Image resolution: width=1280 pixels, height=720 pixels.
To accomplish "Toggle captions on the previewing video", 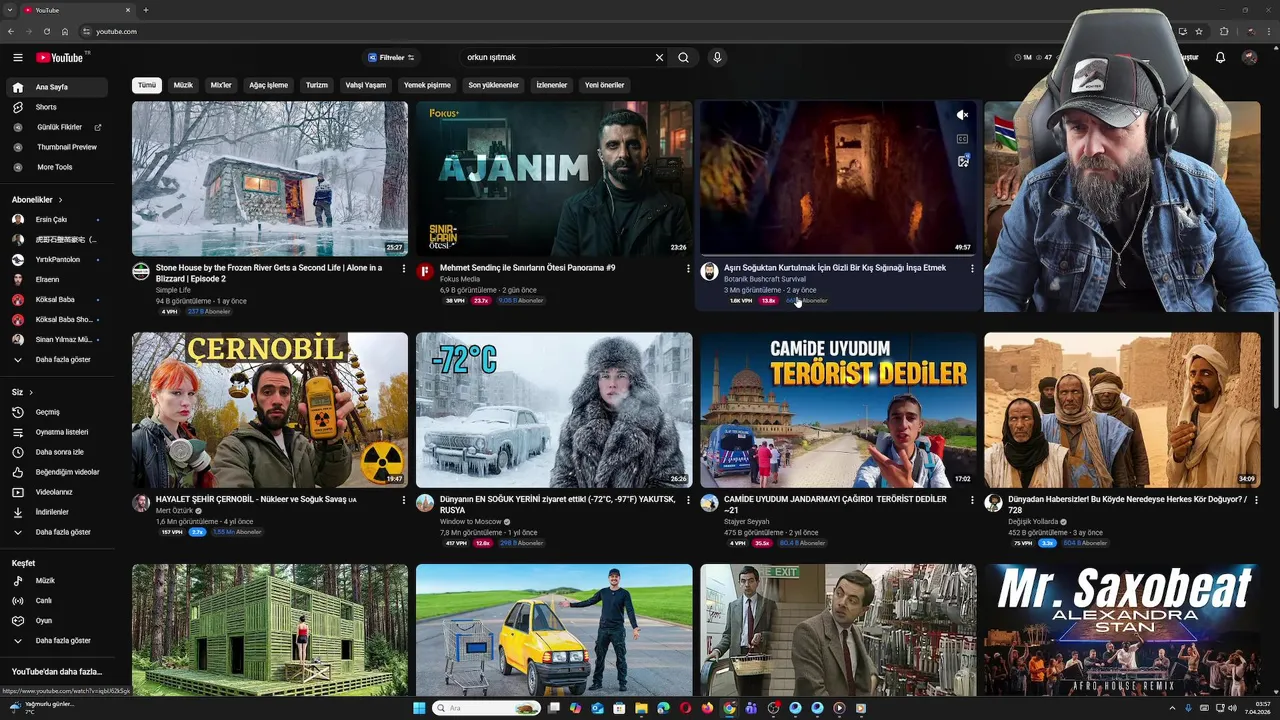I will pyautogui.click(x=962, y=138).
